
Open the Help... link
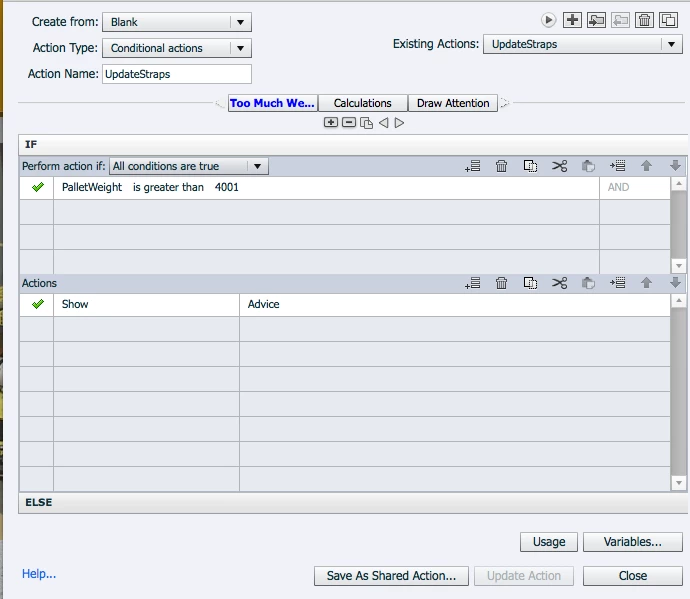pyautogui.click(x=39, y=574)
